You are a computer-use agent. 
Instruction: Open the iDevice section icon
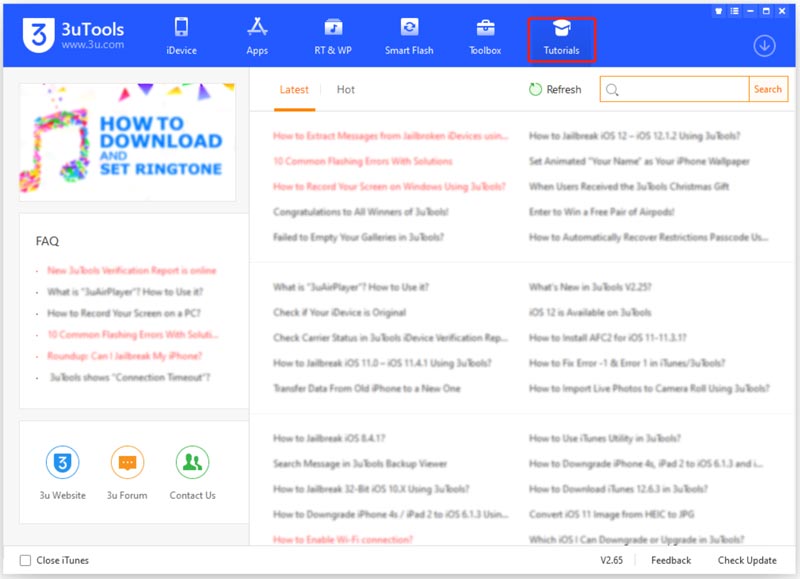[x=181, y=27]
